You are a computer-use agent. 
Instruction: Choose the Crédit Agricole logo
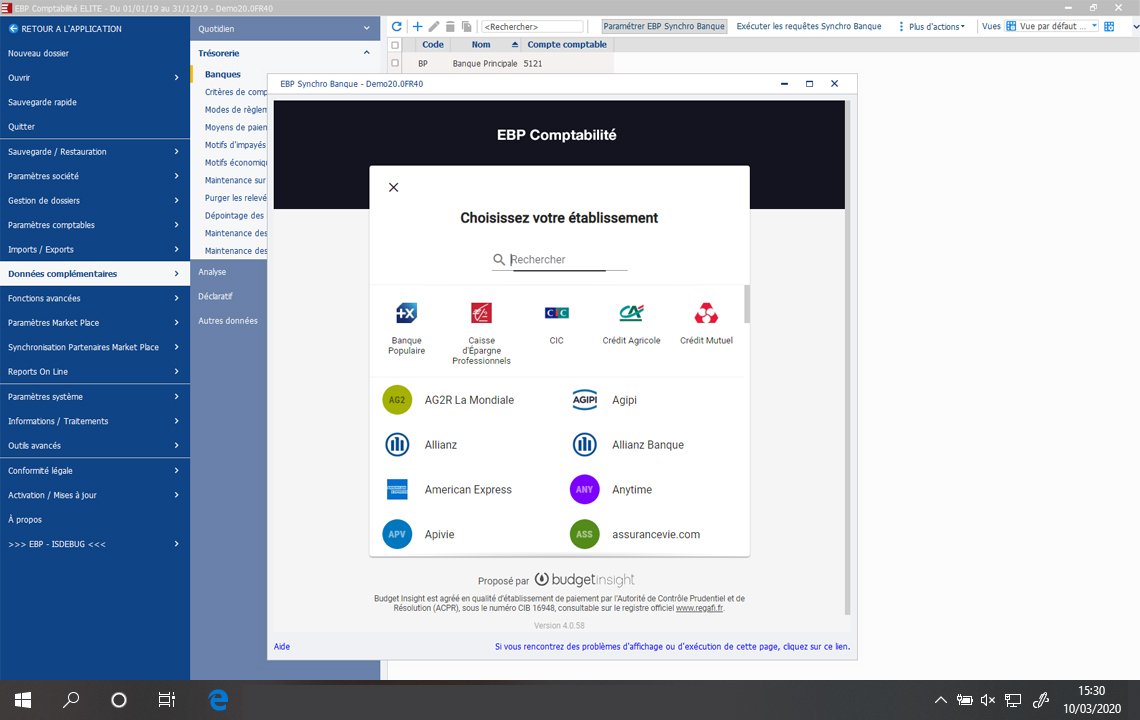click(x=631, y=314)
